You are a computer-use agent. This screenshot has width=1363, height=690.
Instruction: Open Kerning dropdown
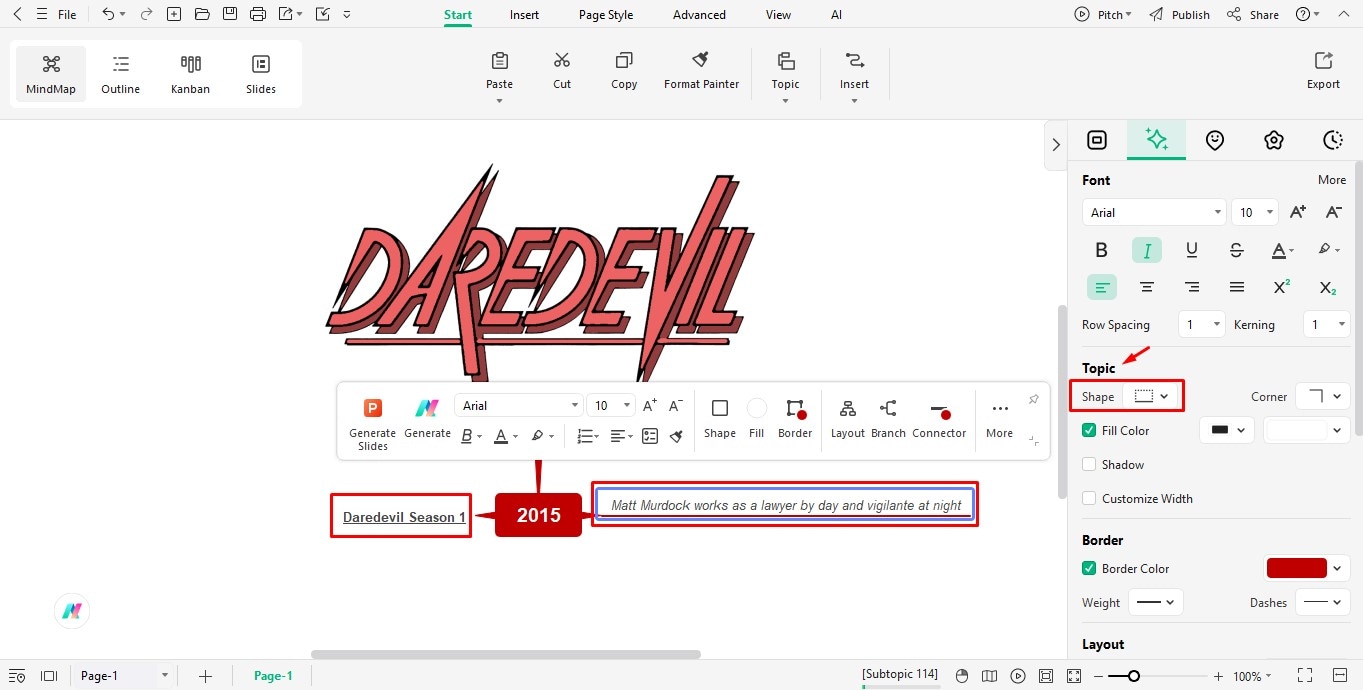1327,324
